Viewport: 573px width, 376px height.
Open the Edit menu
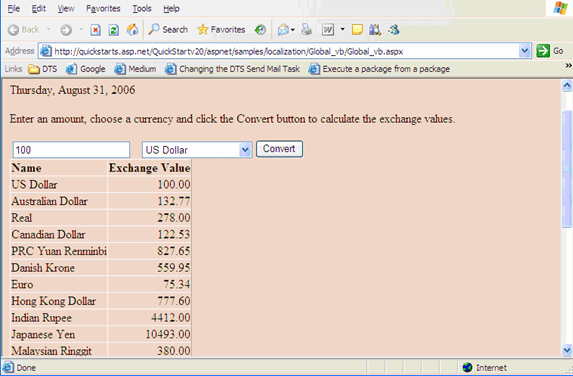coord(38,8)
